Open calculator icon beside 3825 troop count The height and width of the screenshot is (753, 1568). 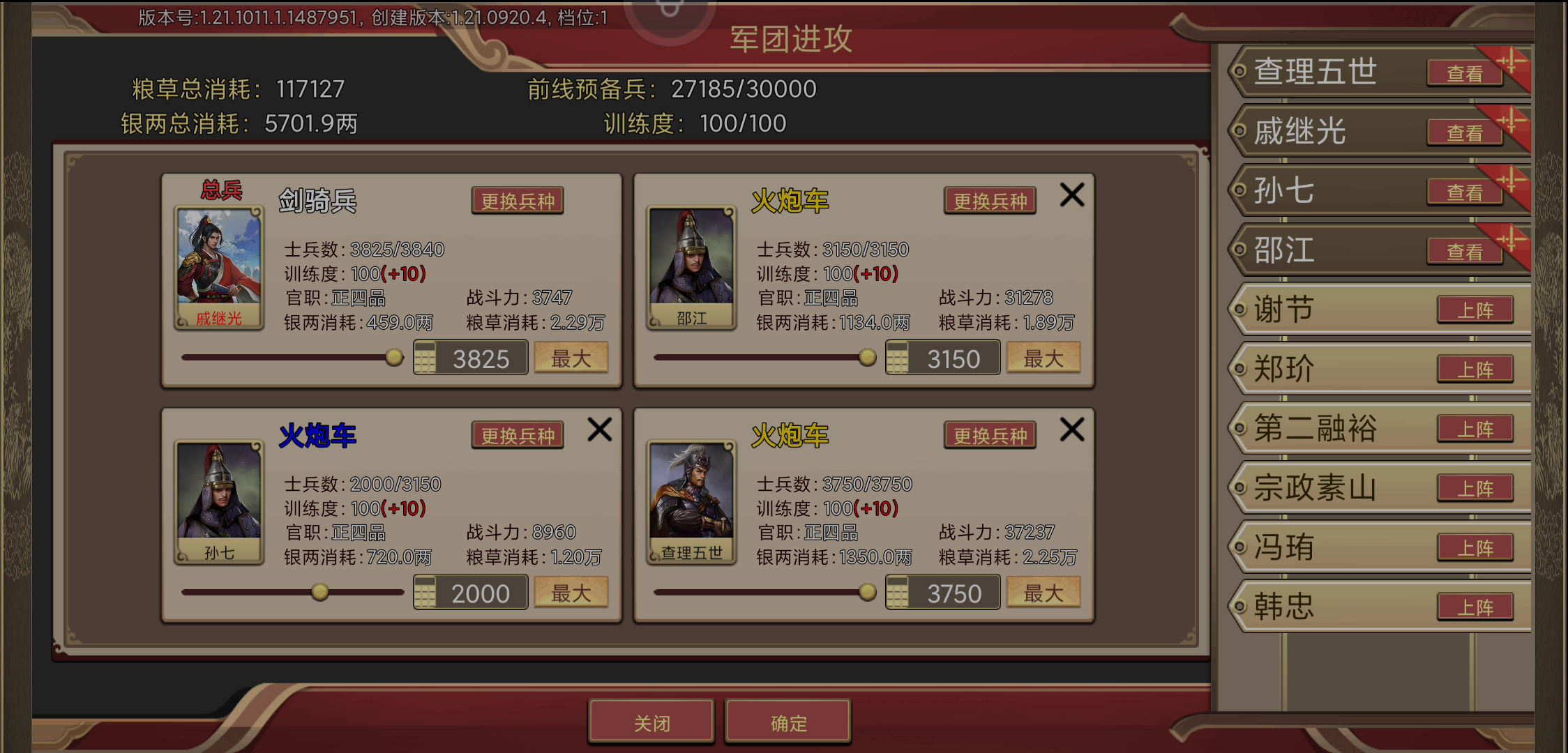tap(425, 358)
